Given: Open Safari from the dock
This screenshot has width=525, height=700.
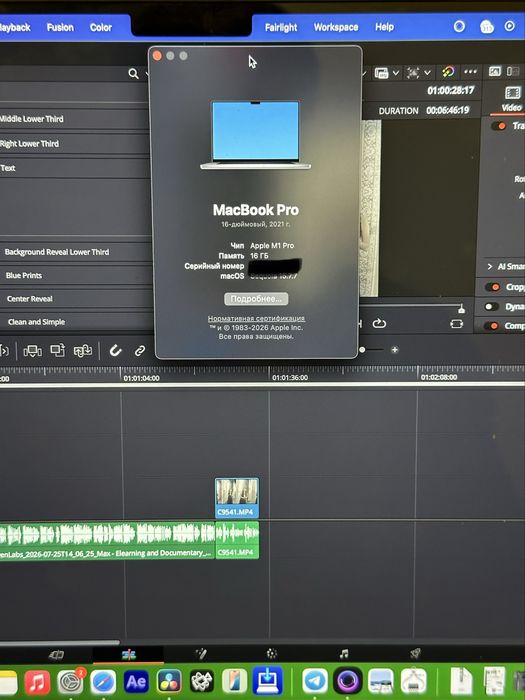Looking at the screenshot, I should tap(103, 682).
